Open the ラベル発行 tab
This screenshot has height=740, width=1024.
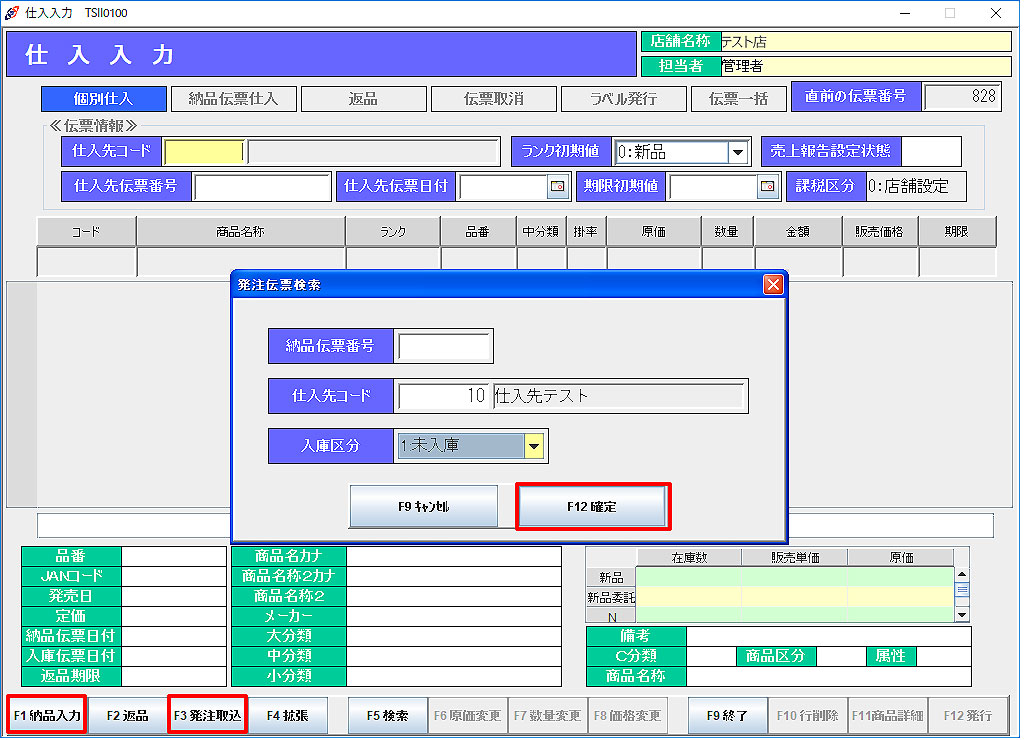(x=623, y=99)
